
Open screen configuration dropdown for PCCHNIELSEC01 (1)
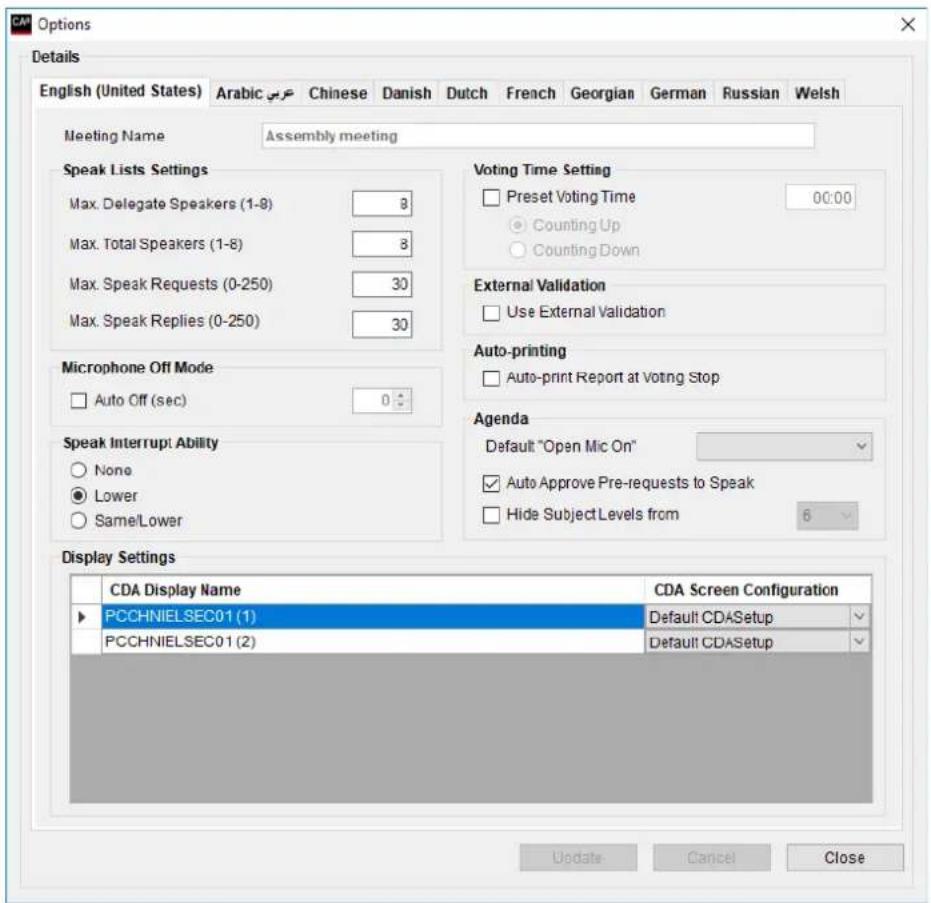(x=859, y=617)
